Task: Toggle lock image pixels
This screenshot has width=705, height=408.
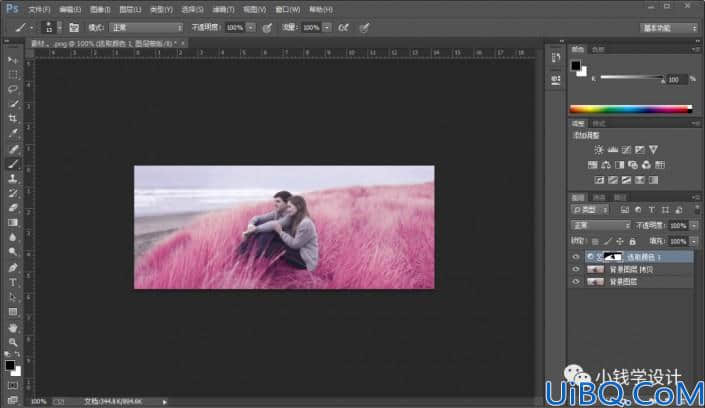Action: click(608, 242)
